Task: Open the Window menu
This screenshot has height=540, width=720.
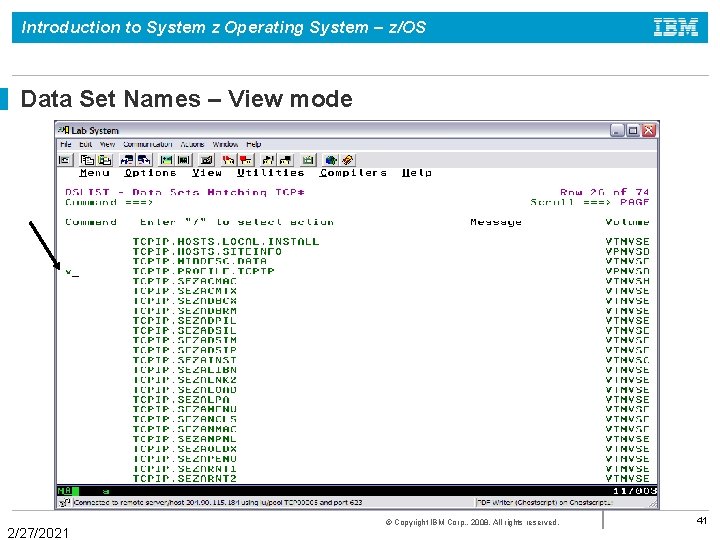Action: [x=225, y=144]
